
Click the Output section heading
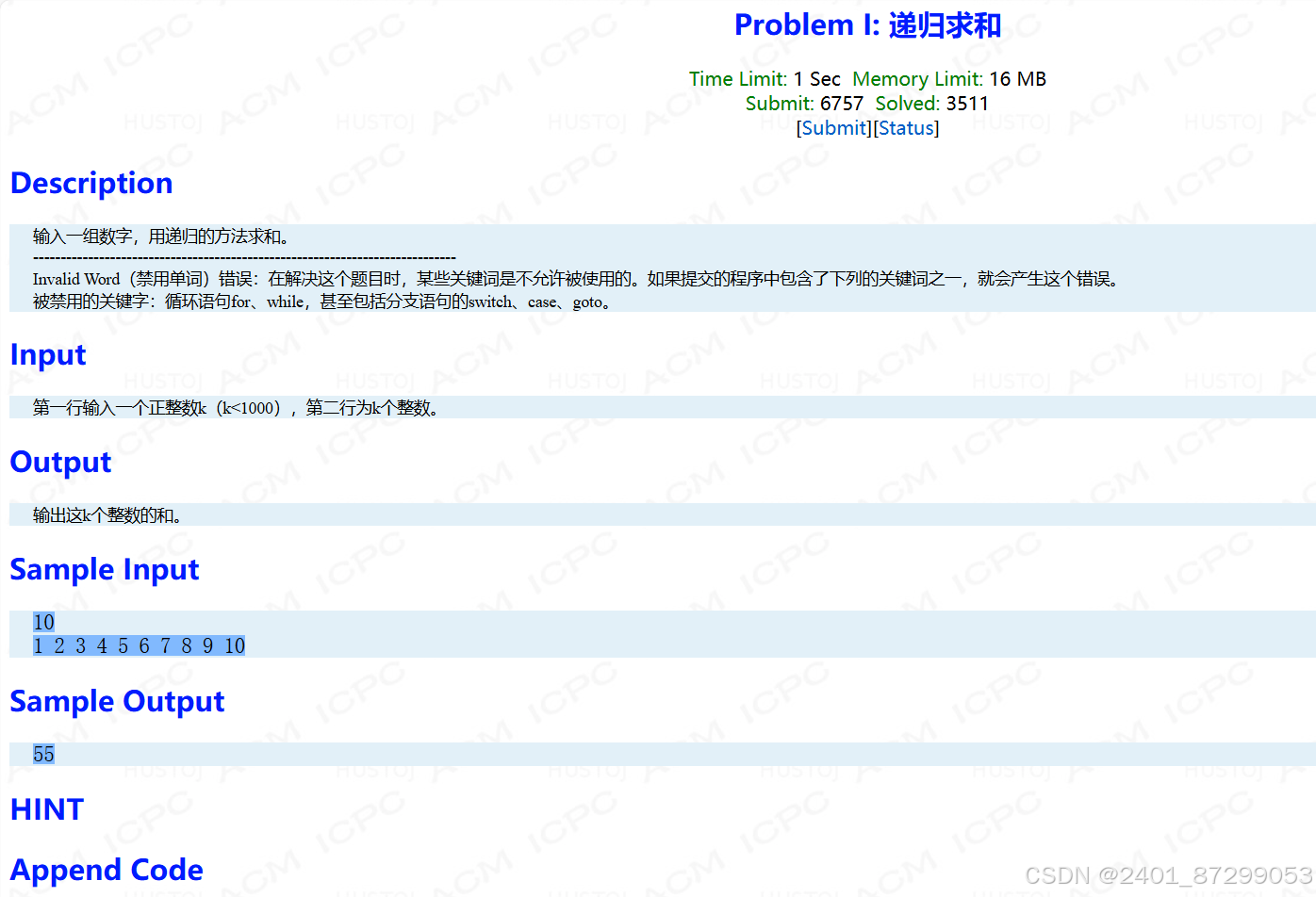tap(60, 463)
